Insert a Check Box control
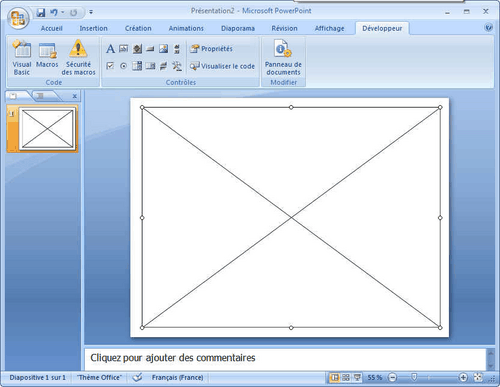Viewport: 500px width, 387px height. 110,66
